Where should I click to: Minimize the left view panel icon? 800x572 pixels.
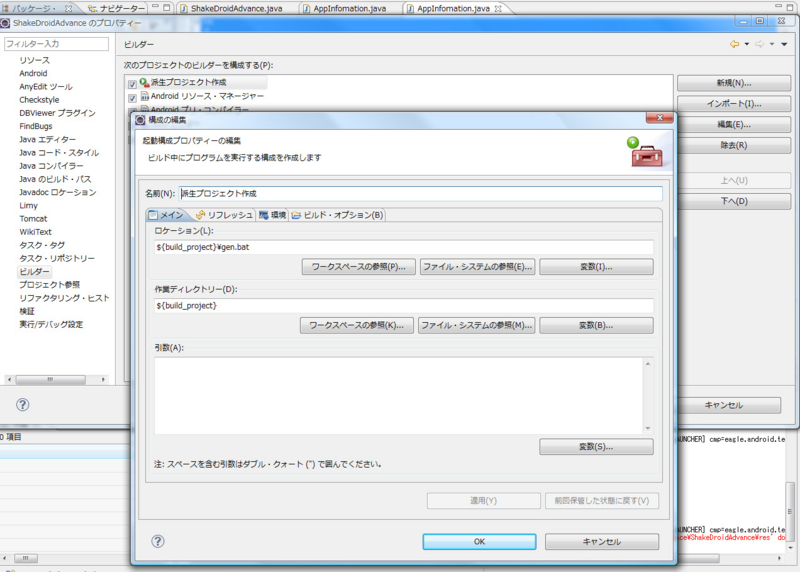(x=156, y=7)
